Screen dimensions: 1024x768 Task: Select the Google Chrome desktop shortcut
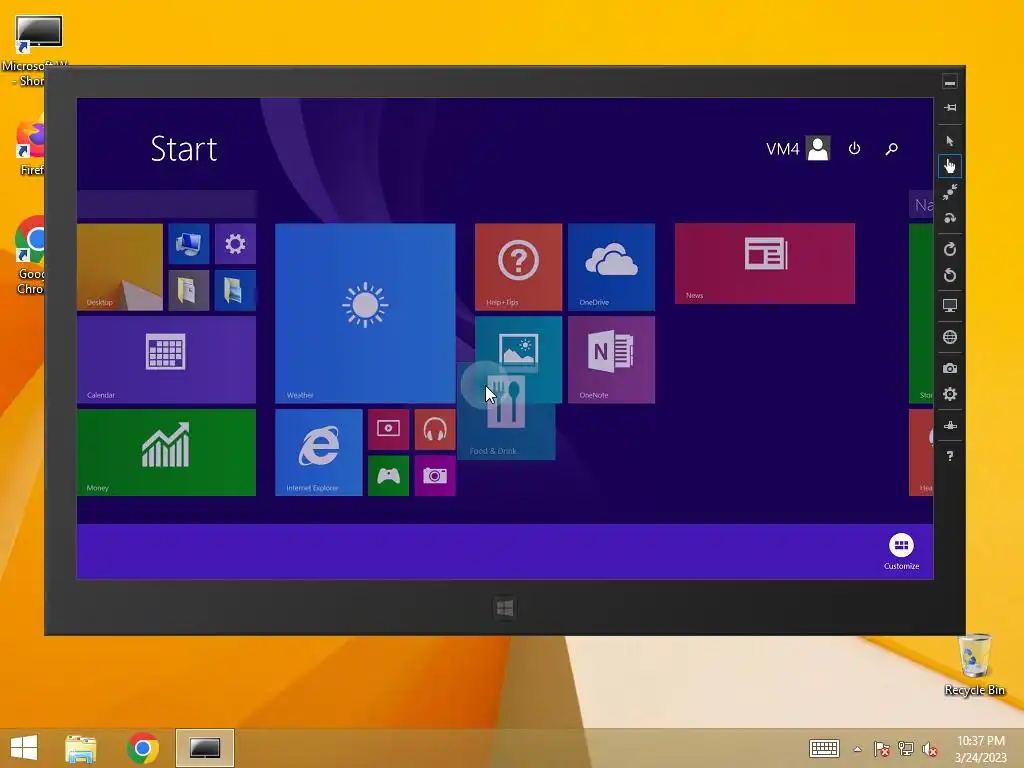pos(29,256)
